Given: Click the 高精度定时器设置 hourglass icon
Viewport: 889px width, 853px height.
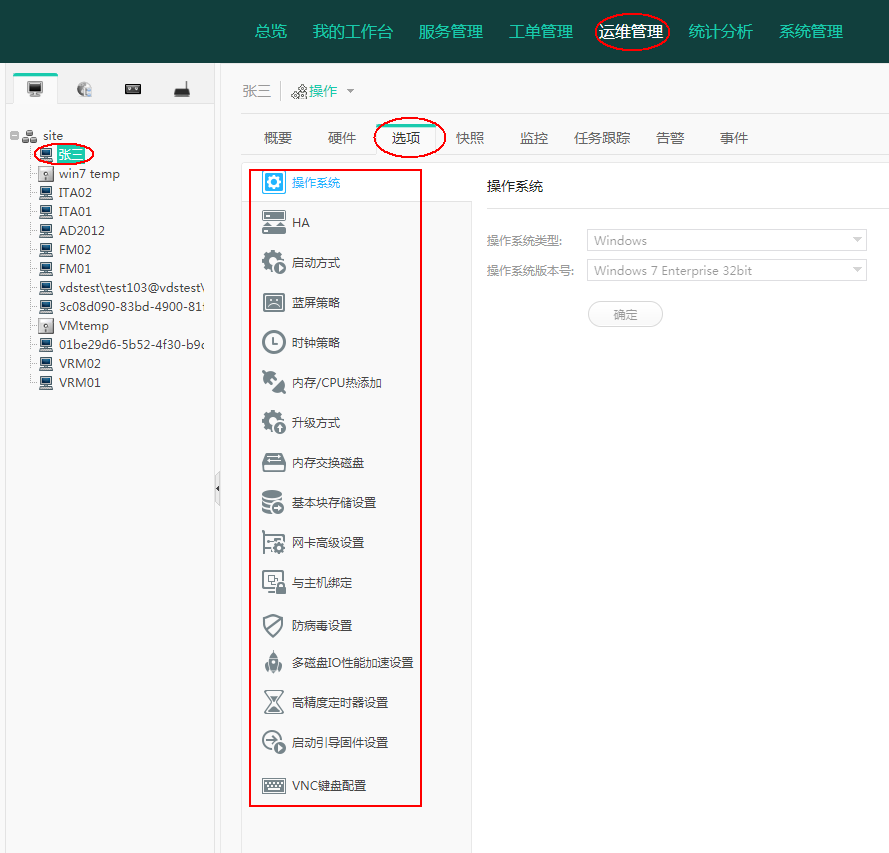Looking at the screenshot, I should click(x=274, y=702).
